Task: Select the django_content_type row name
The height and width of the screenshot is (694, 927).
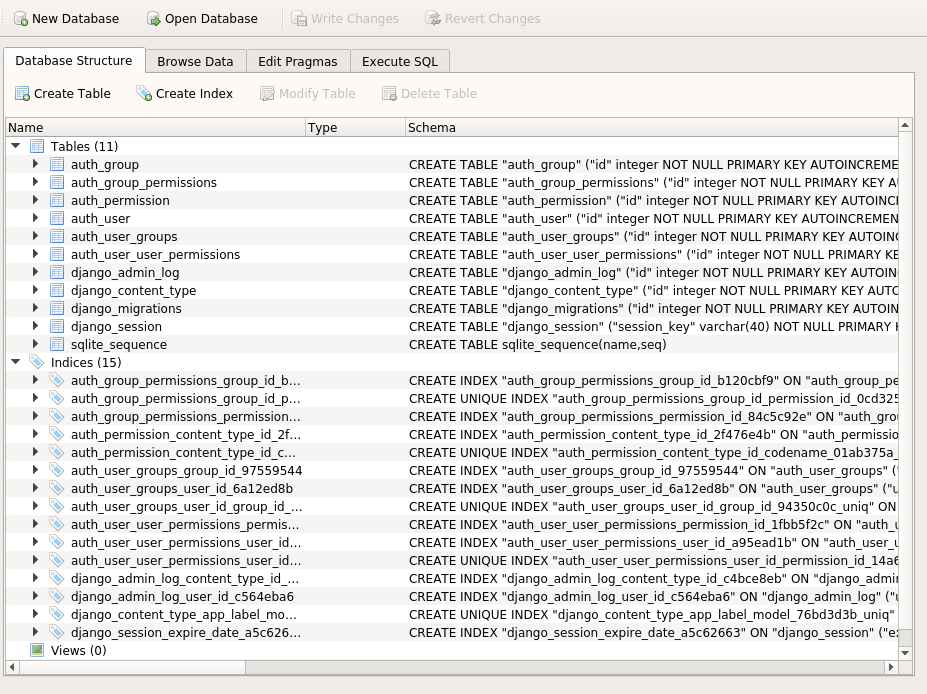Action: 134,291
